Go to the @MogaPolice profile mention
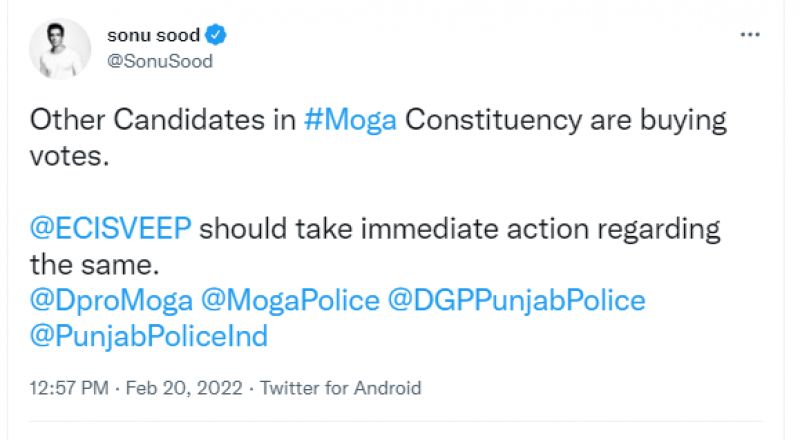800x440 pixels. pyautogui.click(x=290, y=300)
